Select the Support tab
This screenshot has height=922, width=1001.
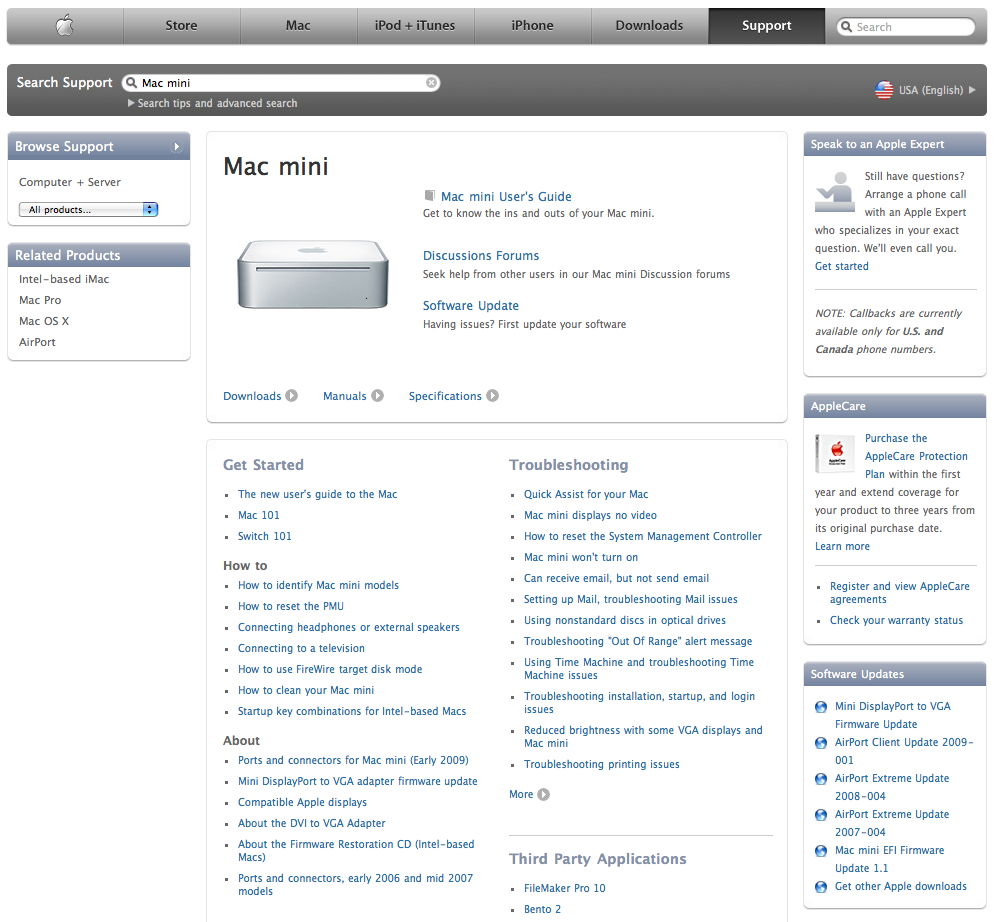(766, 26)
